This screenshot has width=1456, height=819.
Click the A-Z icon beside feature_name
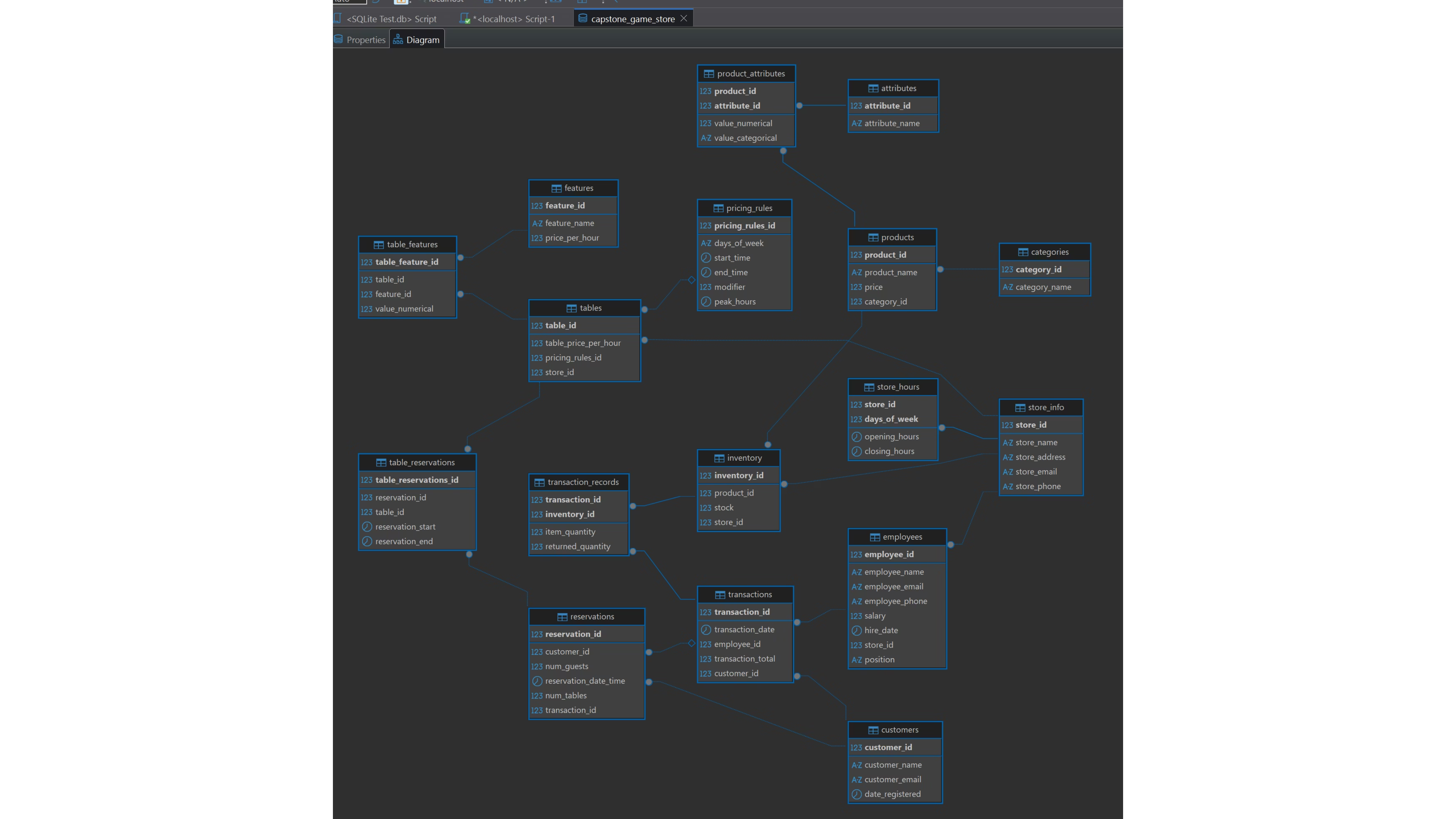(x=537, y=223)
